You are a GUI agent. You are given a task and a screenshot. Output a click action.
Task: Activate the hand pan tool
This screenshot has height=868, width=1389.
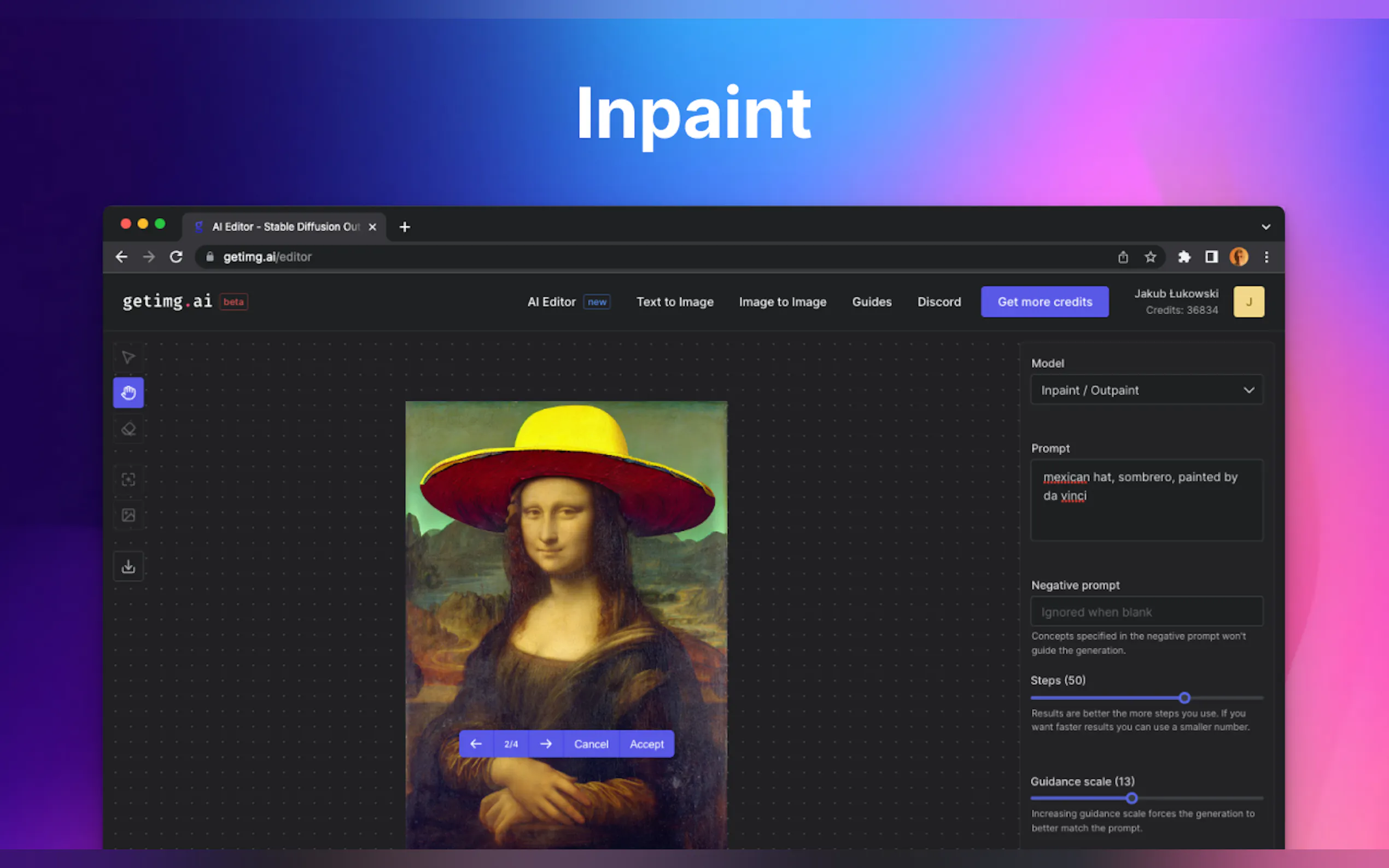point(128,392)
